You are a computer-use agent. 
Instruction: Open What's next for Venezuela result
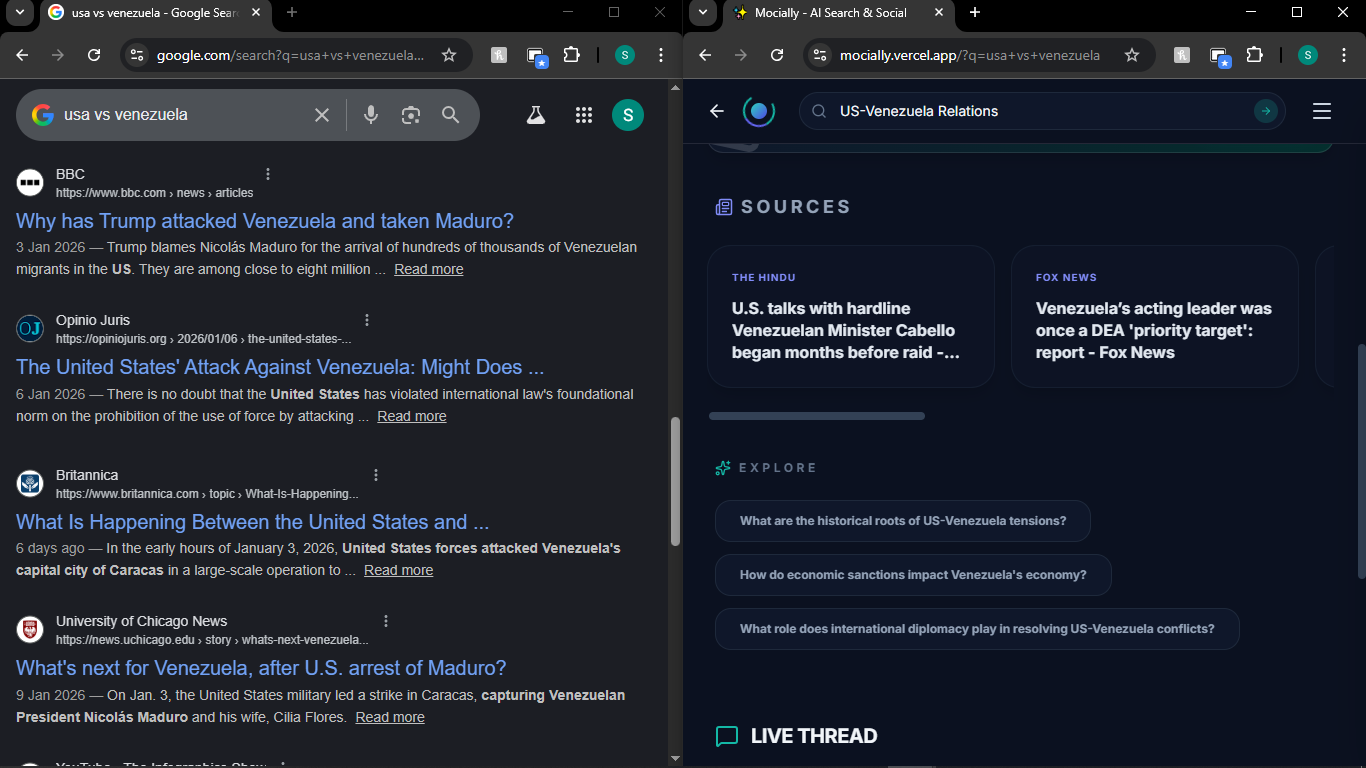click(x=261, y=668)
